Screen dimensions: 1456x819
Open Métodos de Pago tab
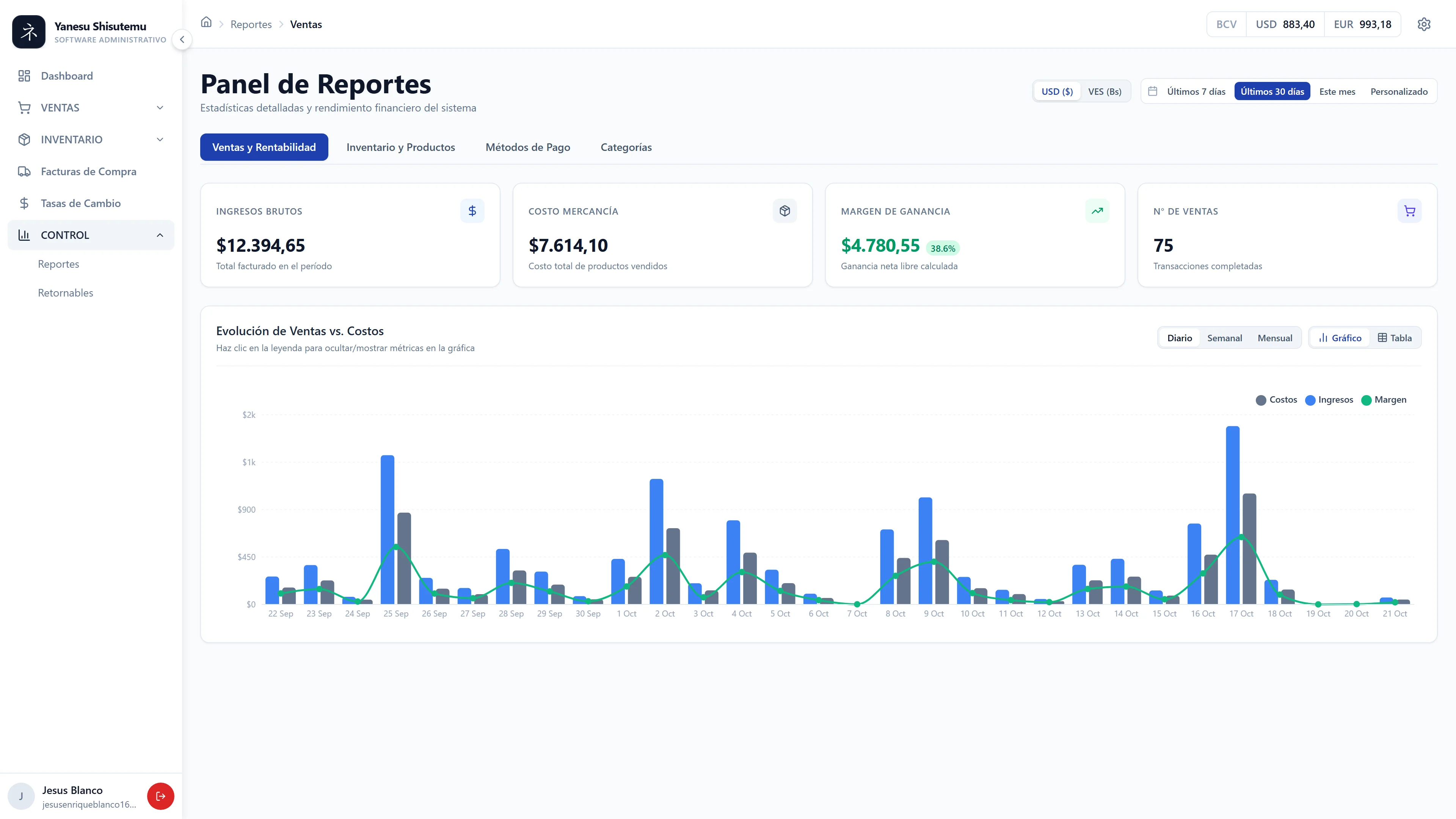coord(527,147)
